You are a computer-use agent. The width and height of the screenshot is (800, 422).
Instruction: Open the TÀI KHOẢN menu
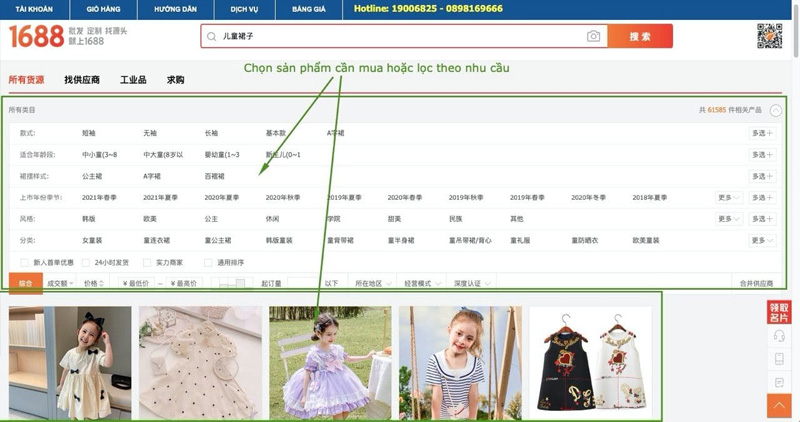34,9
